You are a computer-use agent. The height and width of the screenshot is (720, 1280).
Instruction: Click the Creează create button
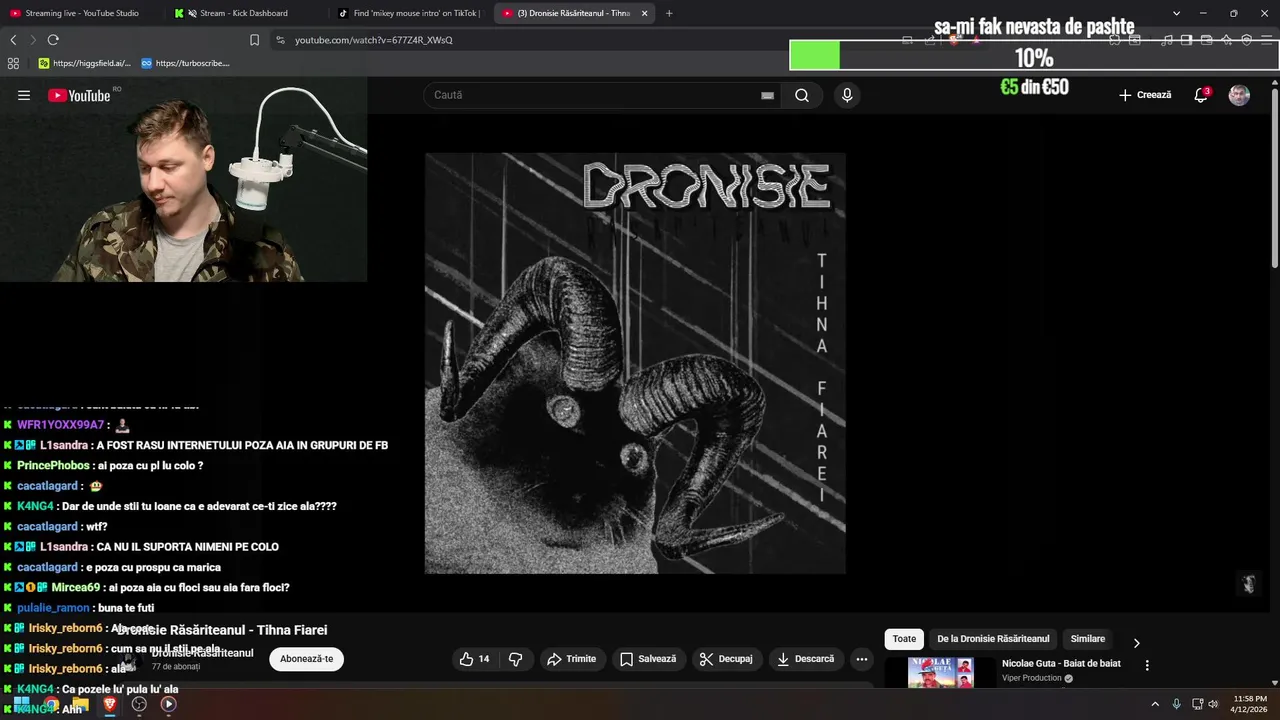coord(1145,95)
